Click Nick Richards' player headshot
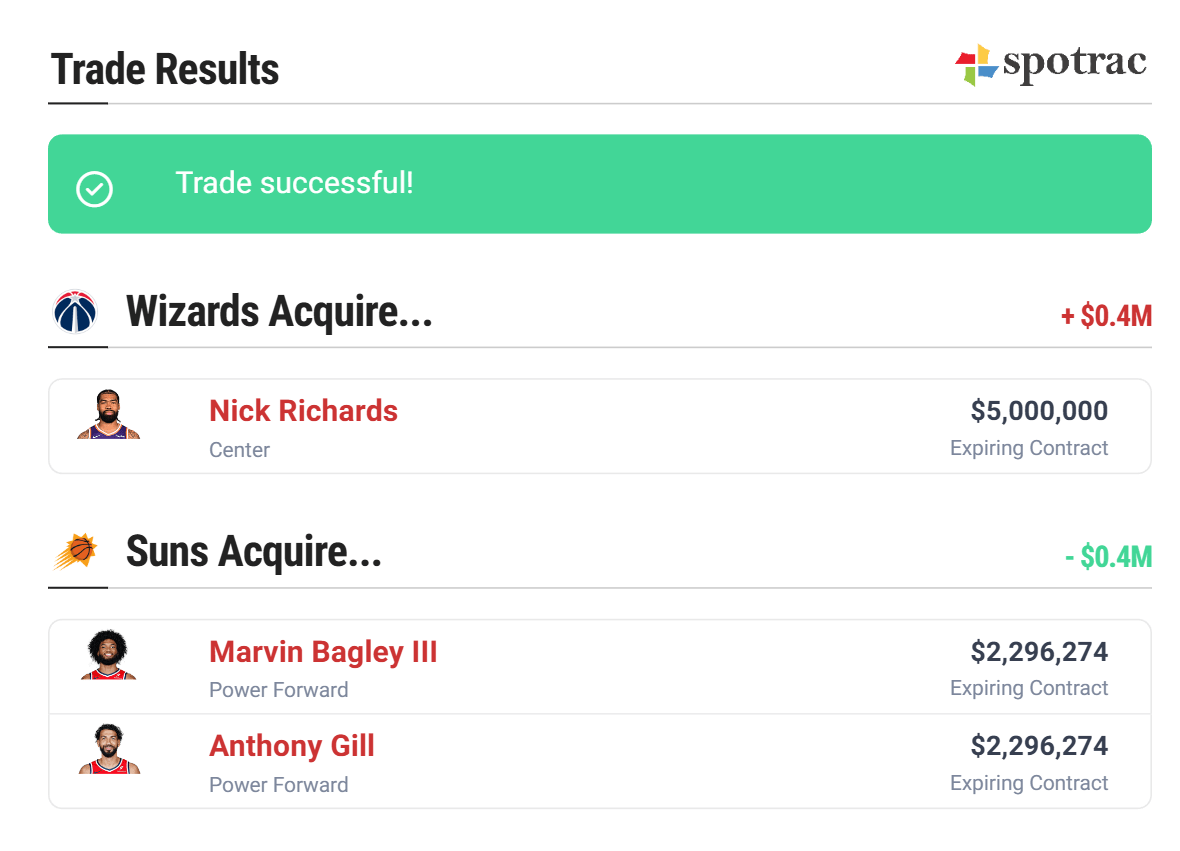 coord(108,416)
